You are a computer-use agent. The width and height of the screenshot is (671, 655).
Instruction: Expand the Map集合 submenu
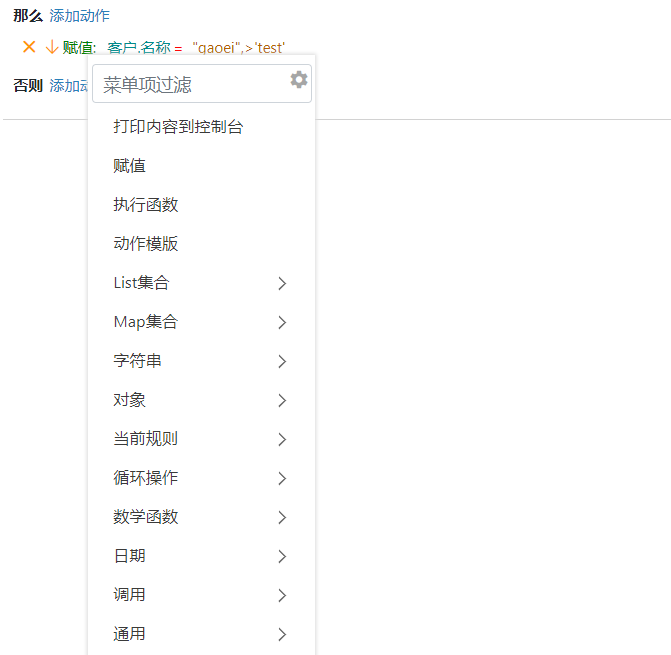(x=200, y=322)
